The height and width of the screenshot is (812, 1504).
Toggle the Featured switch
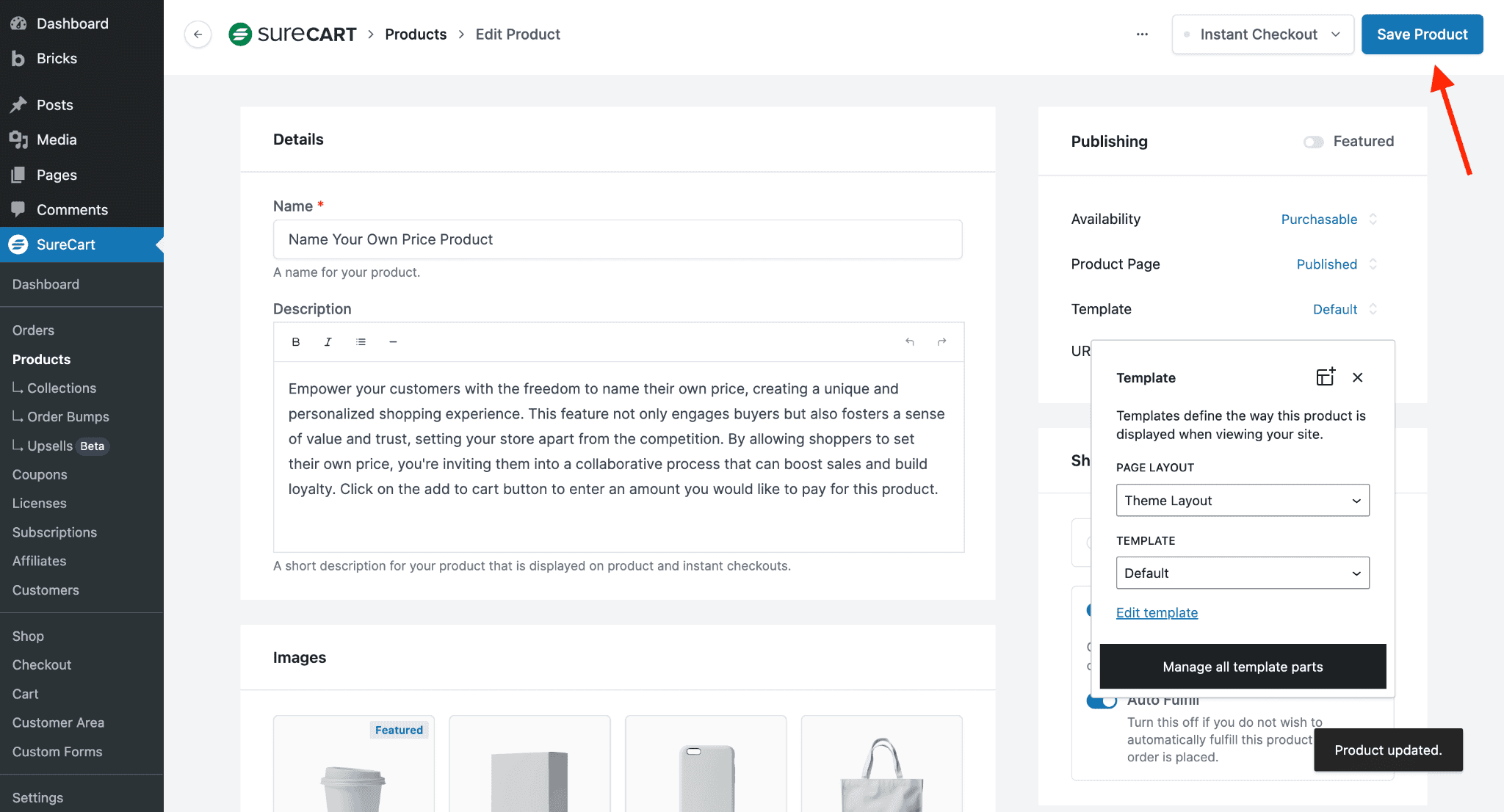point(1313,142)
